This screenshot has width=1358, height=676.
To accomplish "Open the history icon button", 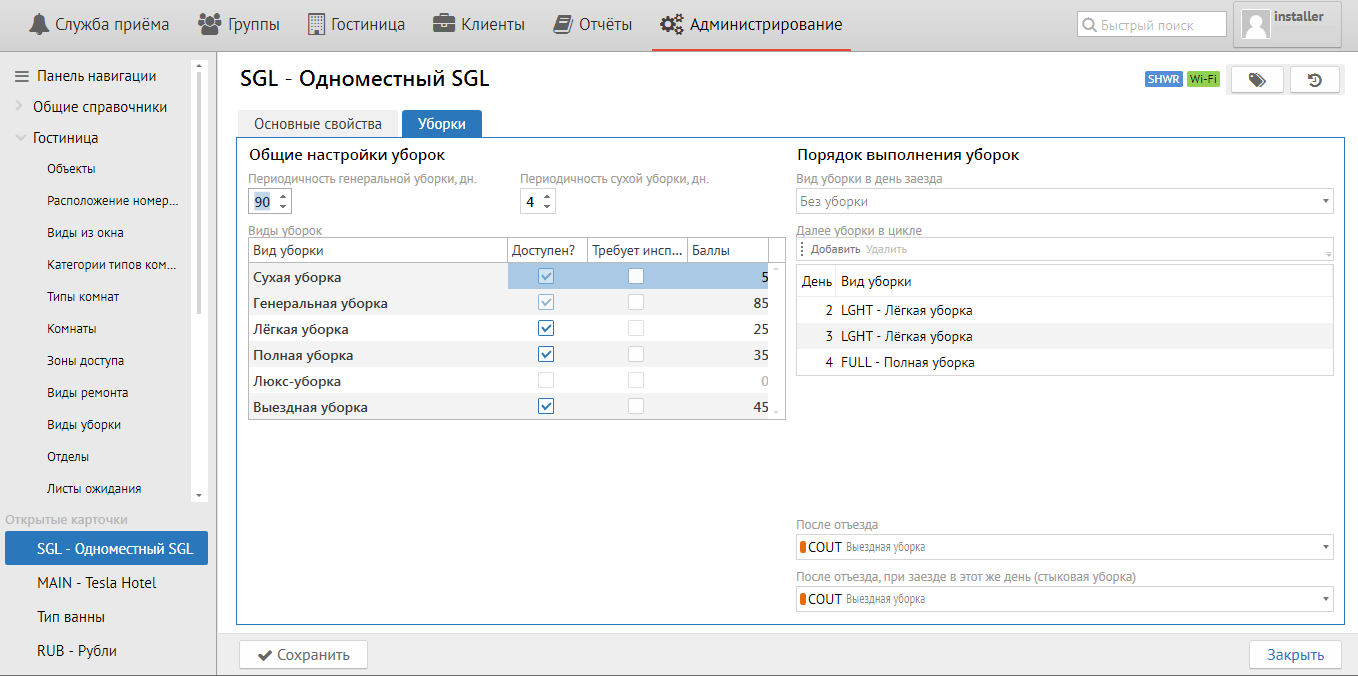I will pos(1315,80).
